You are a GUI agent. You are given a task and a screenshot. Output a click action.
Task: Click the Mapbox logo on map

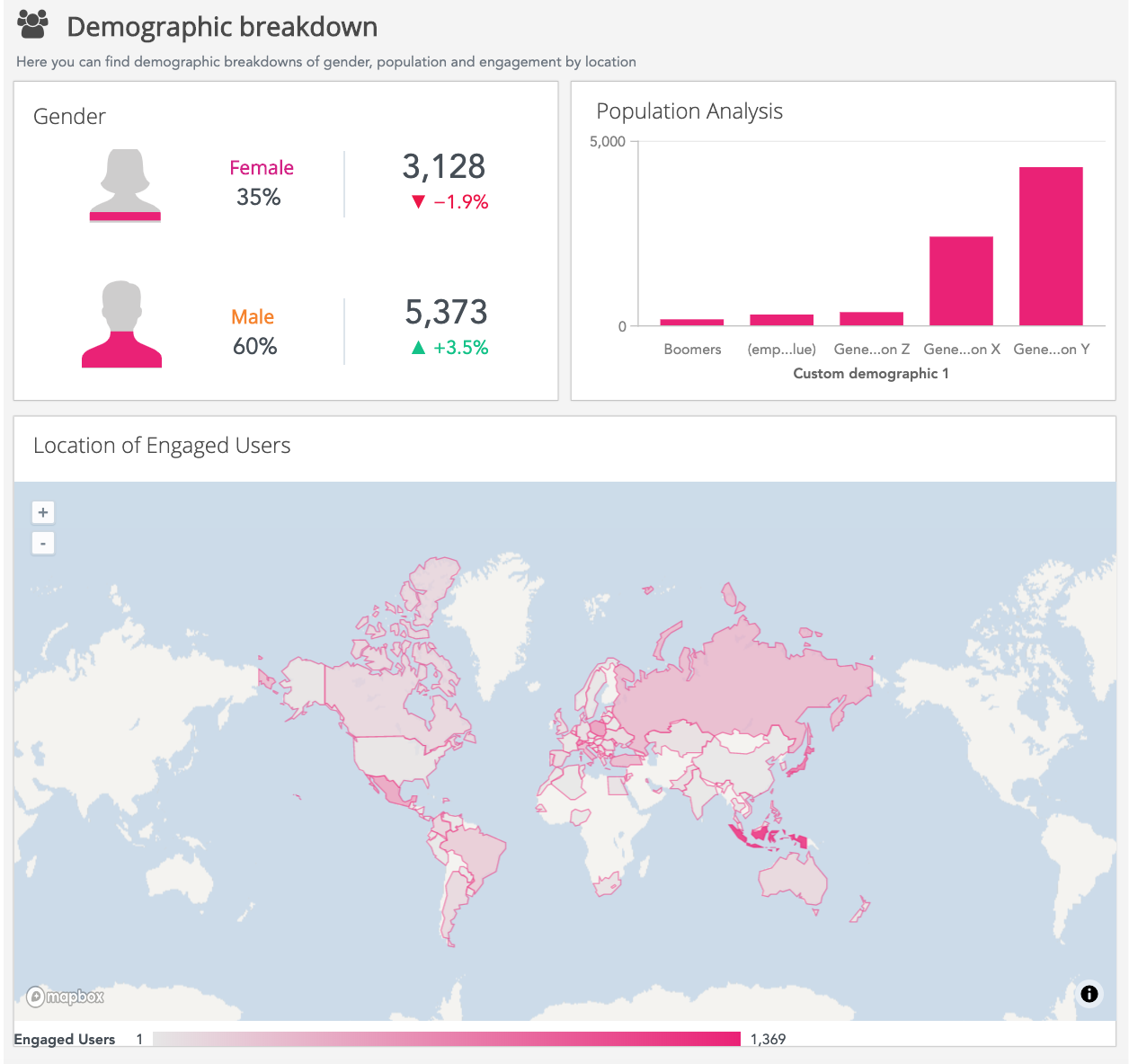(66, 997)
